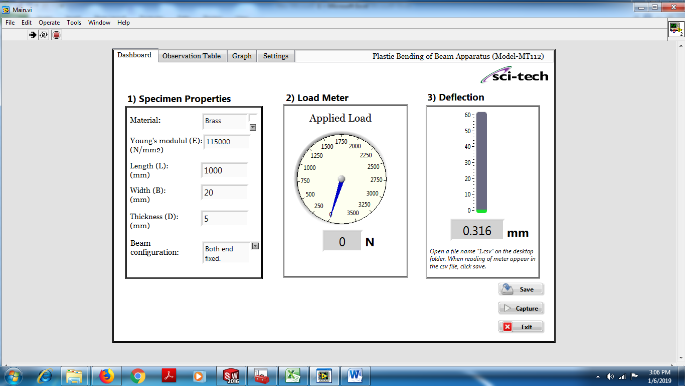Click the 3) Deflection heading
Viewport: 685px width, 386px height.
[x=456, y=97]
